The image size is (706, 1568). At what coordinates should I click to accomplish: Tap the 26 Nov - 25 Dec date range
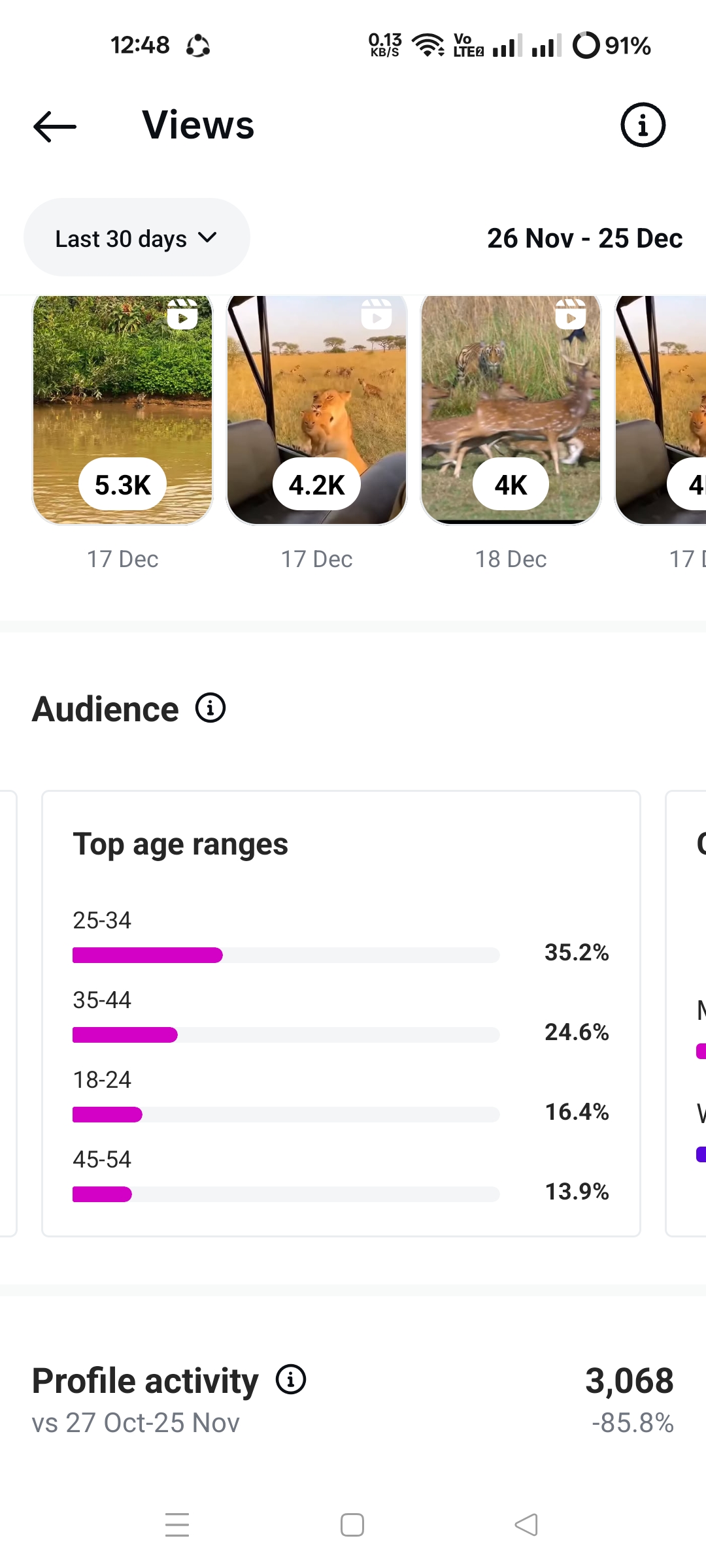(x=584, y=238)
